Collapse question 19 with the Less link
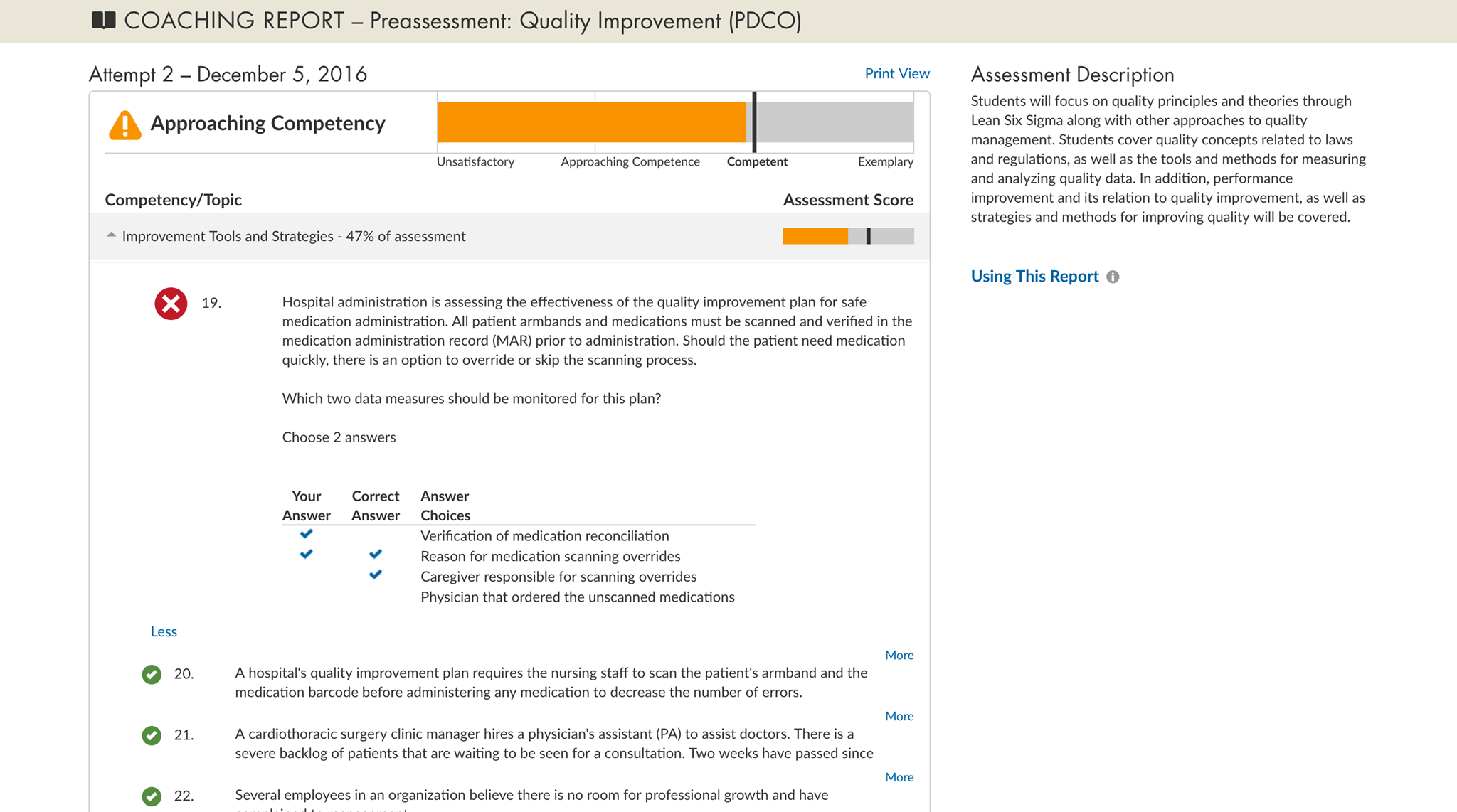This screenshot has width=1457, height=812. pos(164,631)
